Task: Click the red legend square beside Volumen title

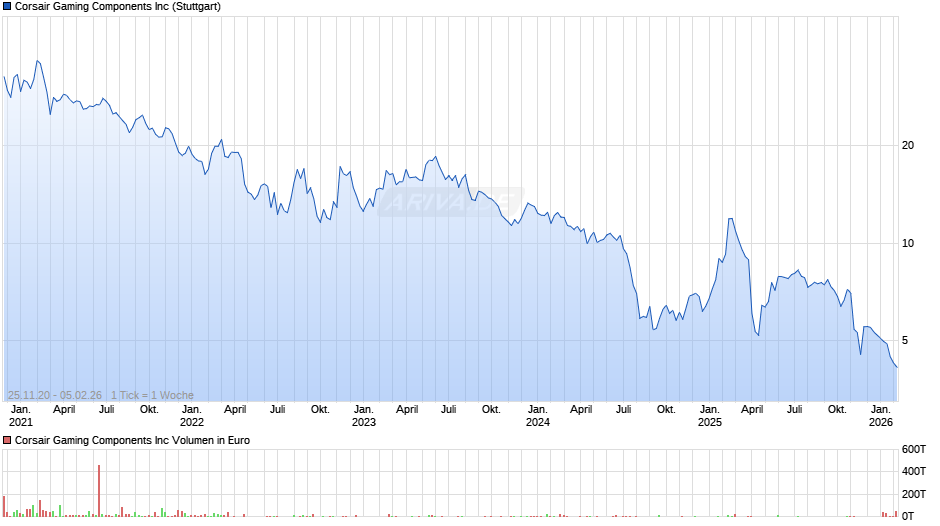Action: (7, 440)
